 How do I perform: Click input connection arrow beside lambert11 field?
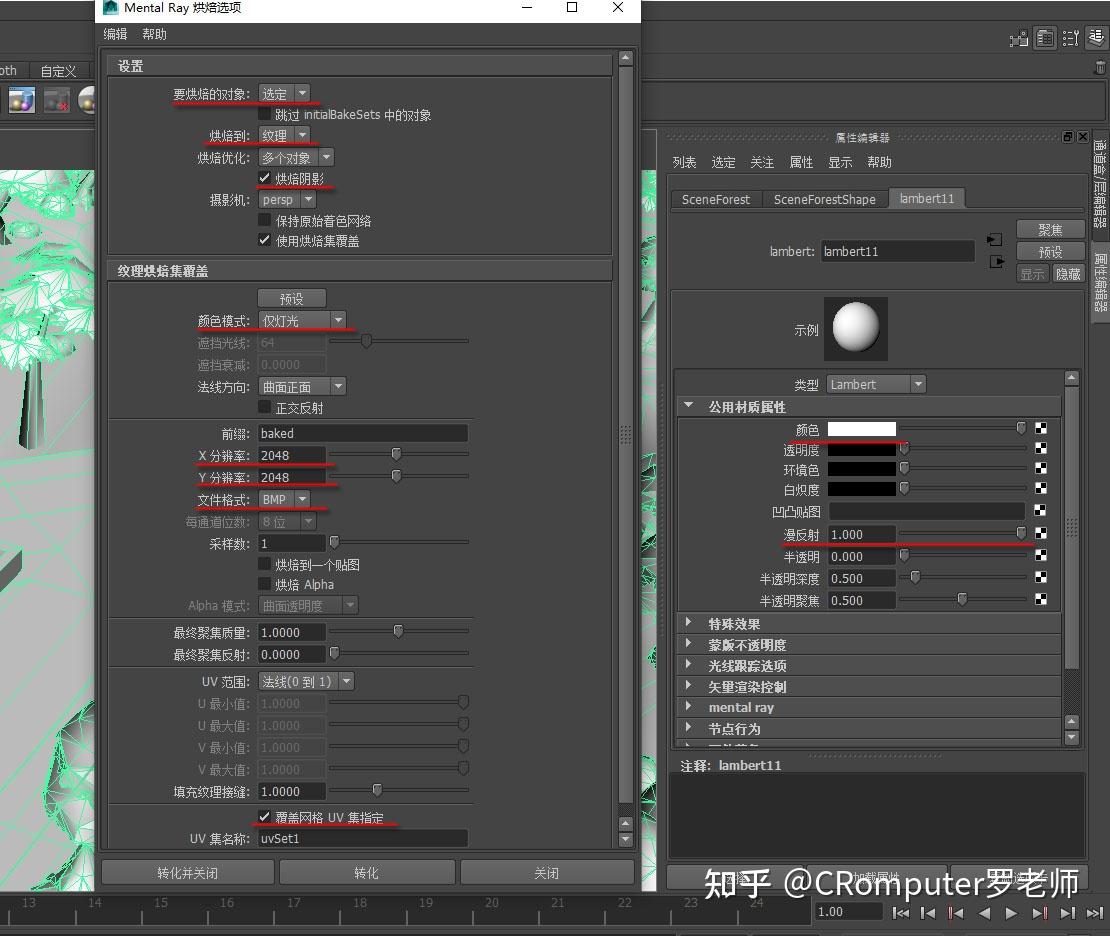[994, 240]
